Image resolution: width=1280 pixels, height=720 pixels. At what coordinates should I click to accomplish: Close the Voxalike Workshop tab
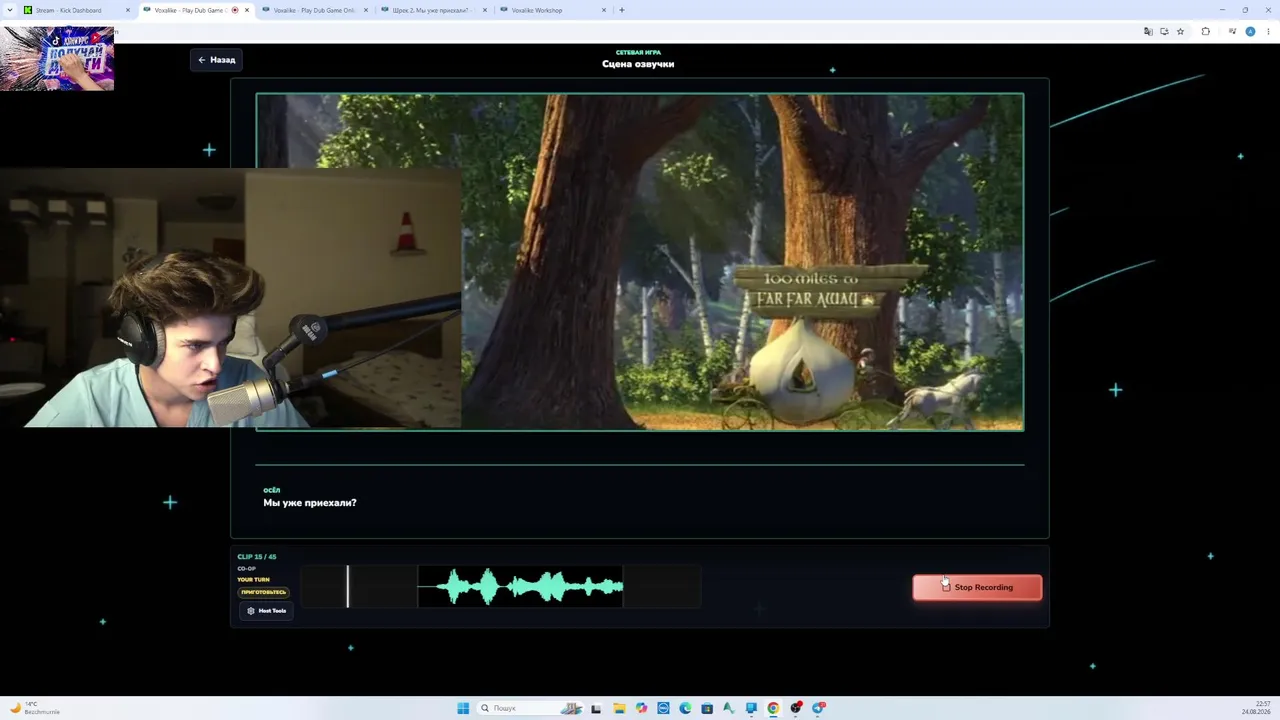tap(604, 10)
